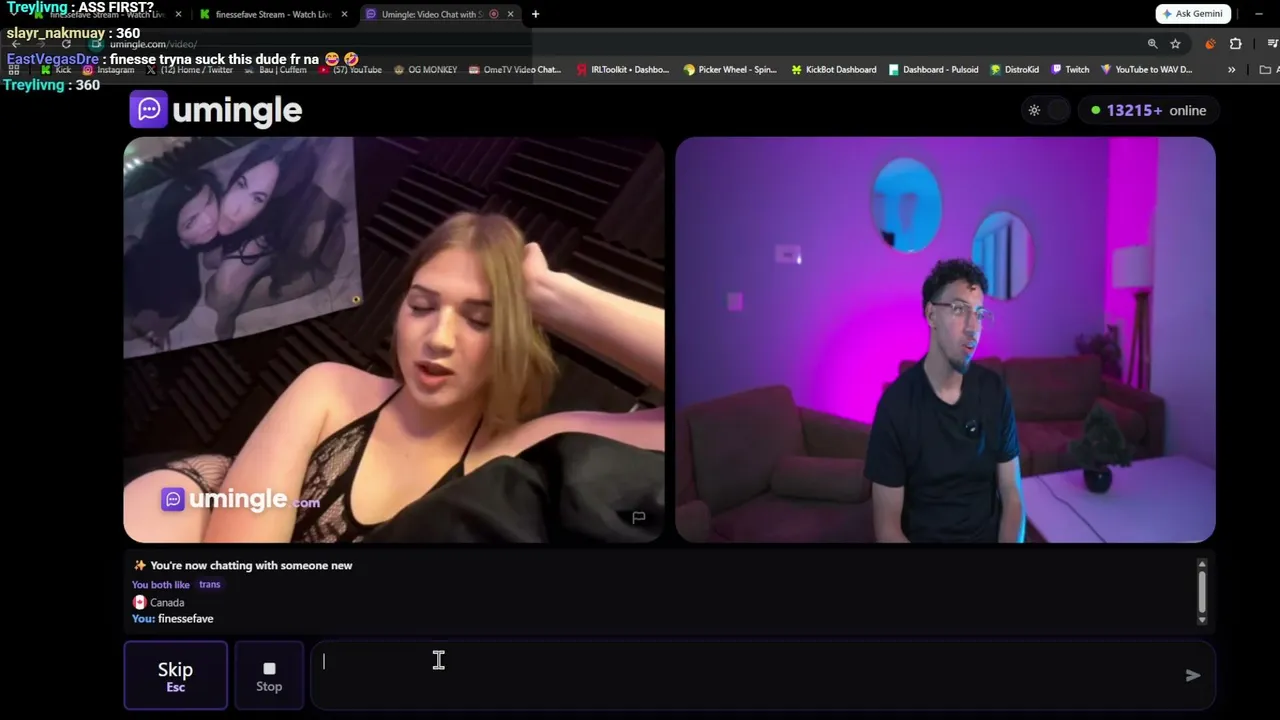Click the Ask Gemini button
The image size is (1280, 720).
(x=1192, y=14)
